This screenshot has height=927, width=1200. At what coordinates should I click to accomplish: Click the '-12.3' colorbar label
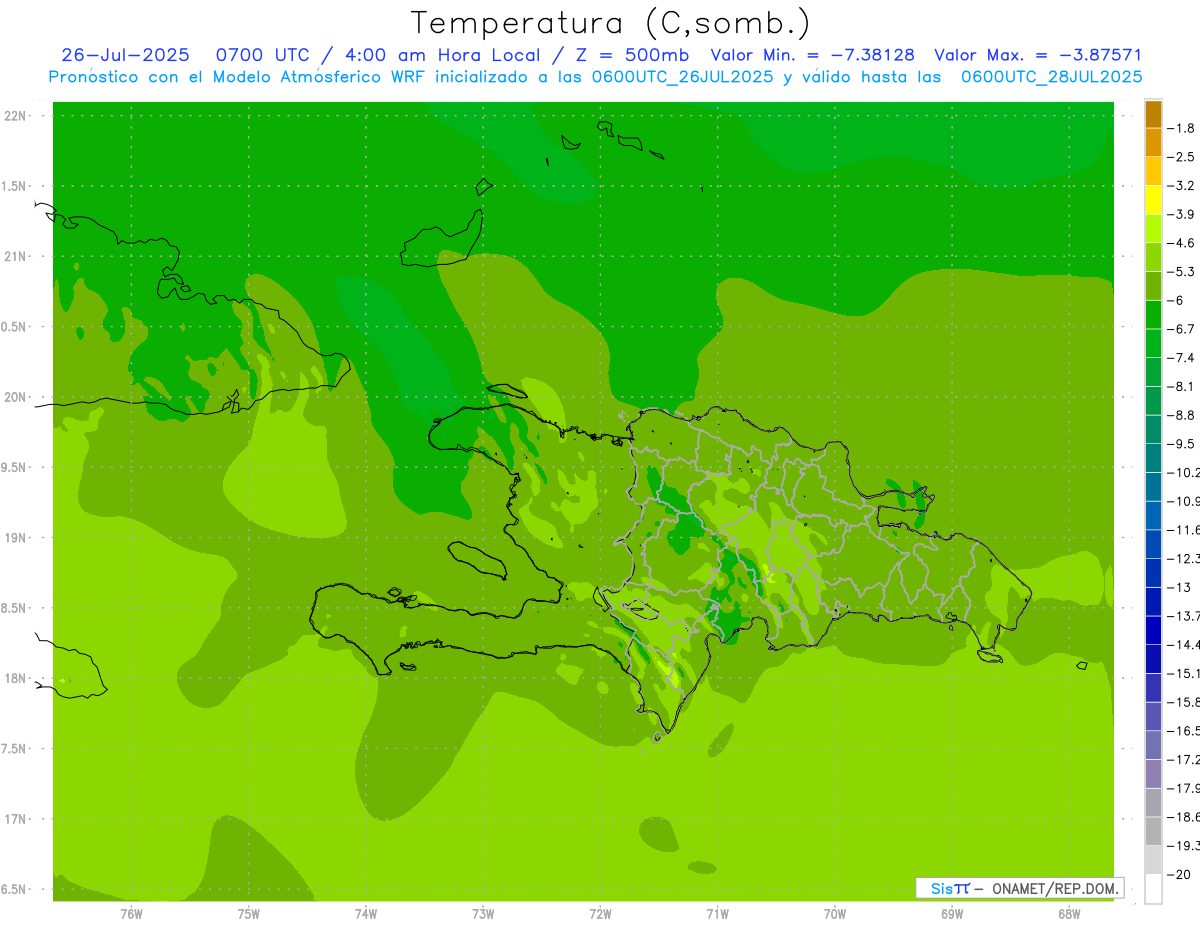click(1184, 558)
